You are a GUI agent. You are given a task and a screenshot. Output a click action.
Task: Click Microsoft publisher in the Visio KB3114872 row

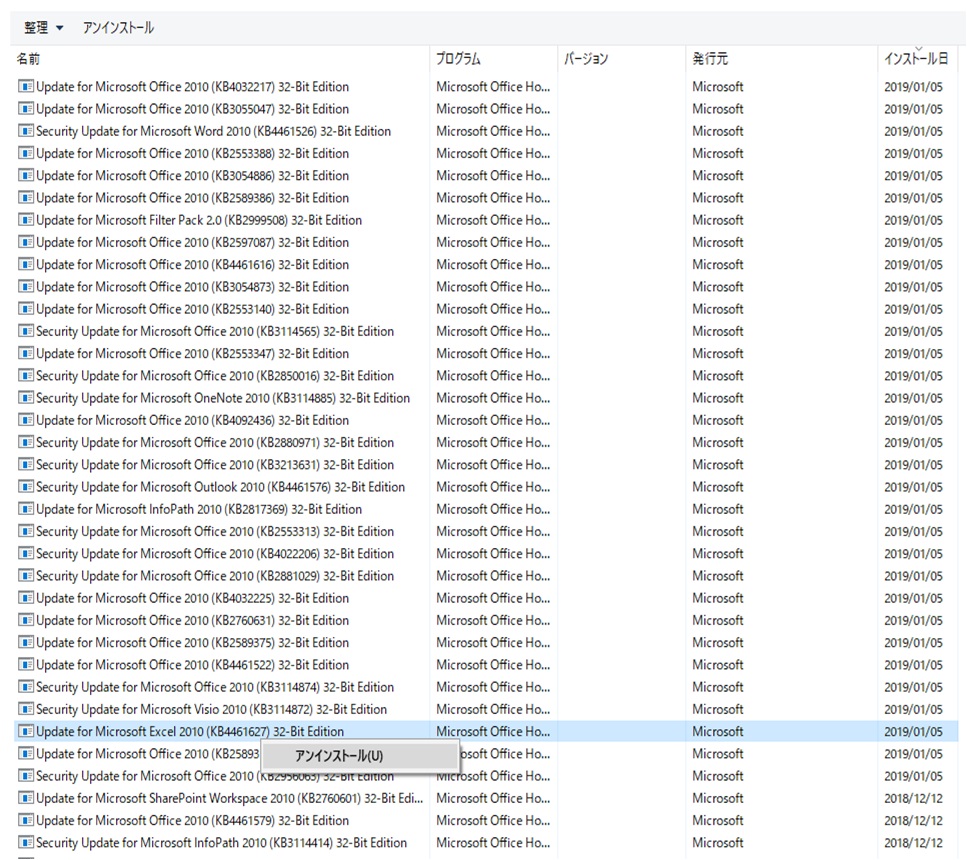click(718, 709)
